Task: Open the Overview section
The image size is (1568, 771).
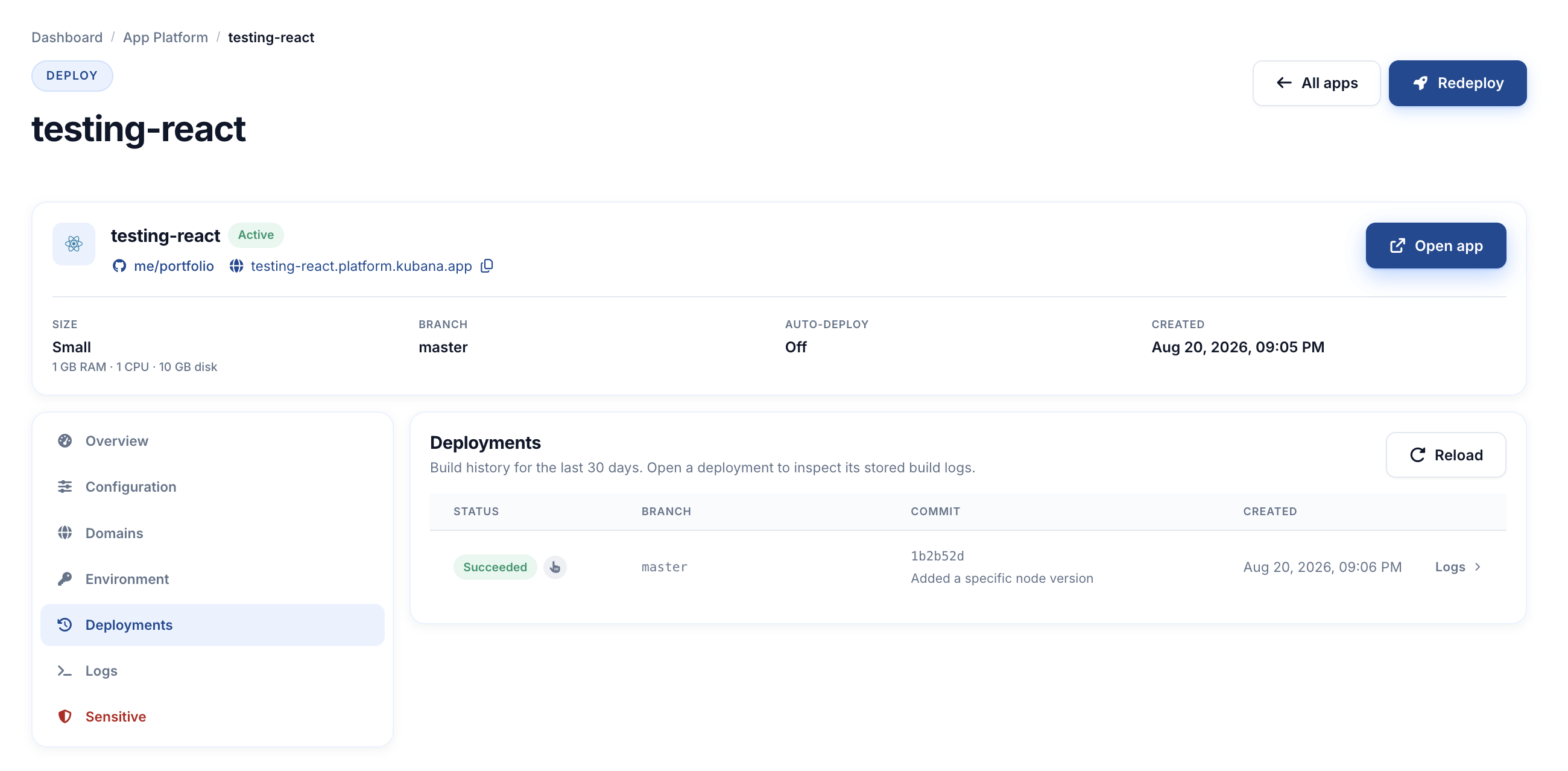Action: 212,441
